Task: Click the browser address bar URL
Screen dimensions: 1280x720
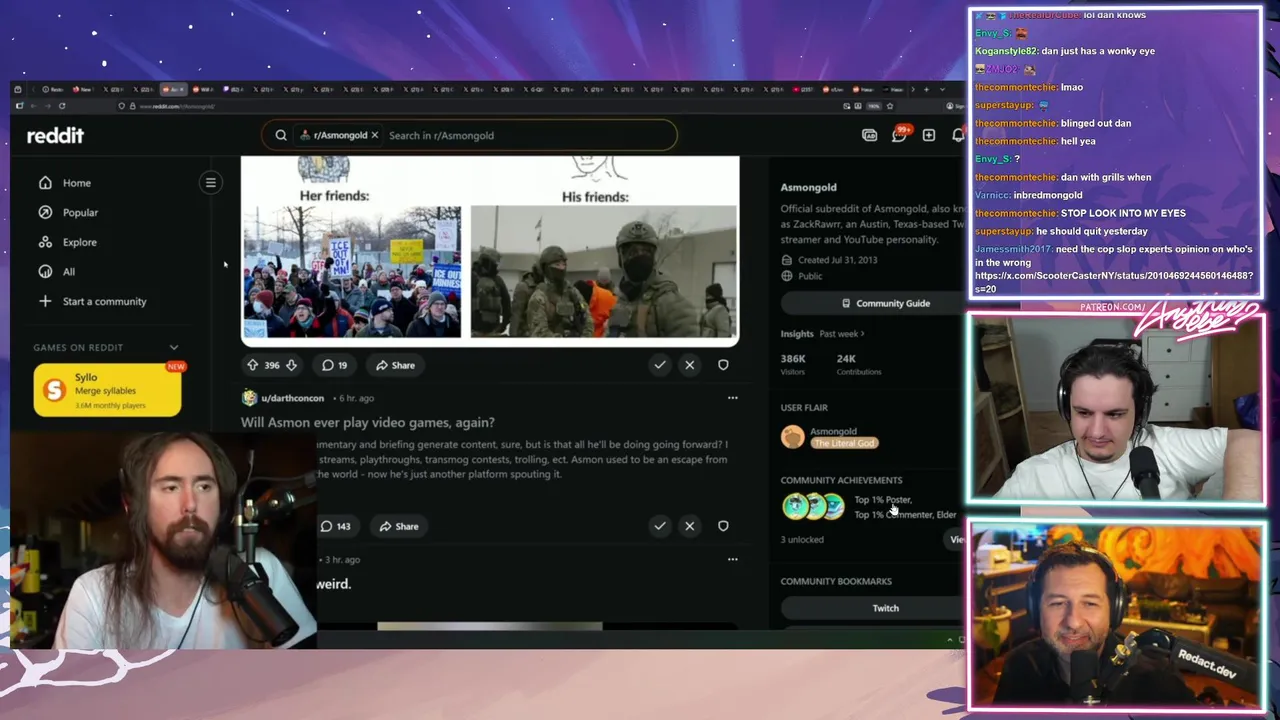Action: point(178,106)
